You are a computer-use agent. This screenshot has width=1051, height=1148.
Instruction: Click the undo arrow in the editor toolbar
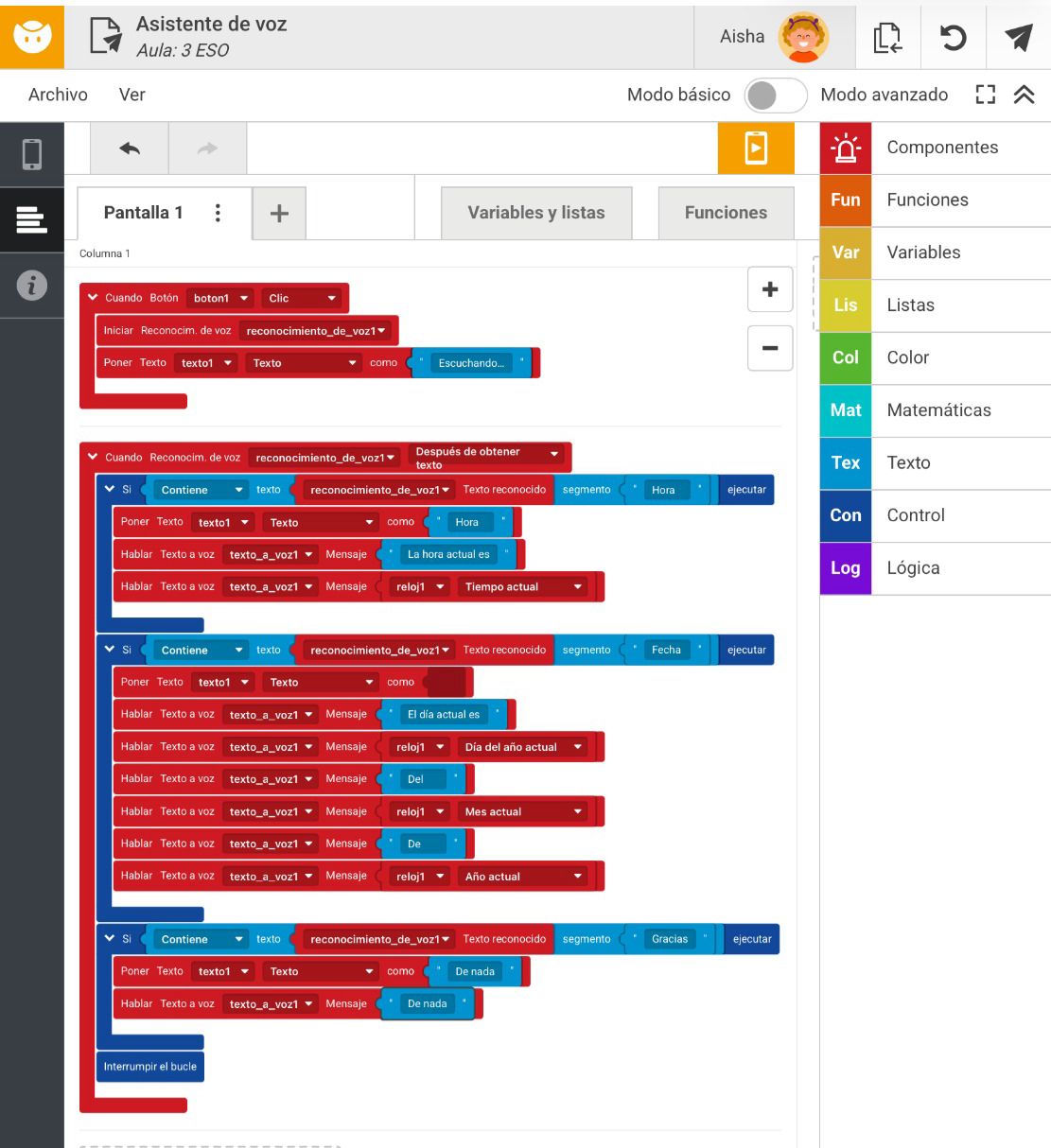pos(130,148)
